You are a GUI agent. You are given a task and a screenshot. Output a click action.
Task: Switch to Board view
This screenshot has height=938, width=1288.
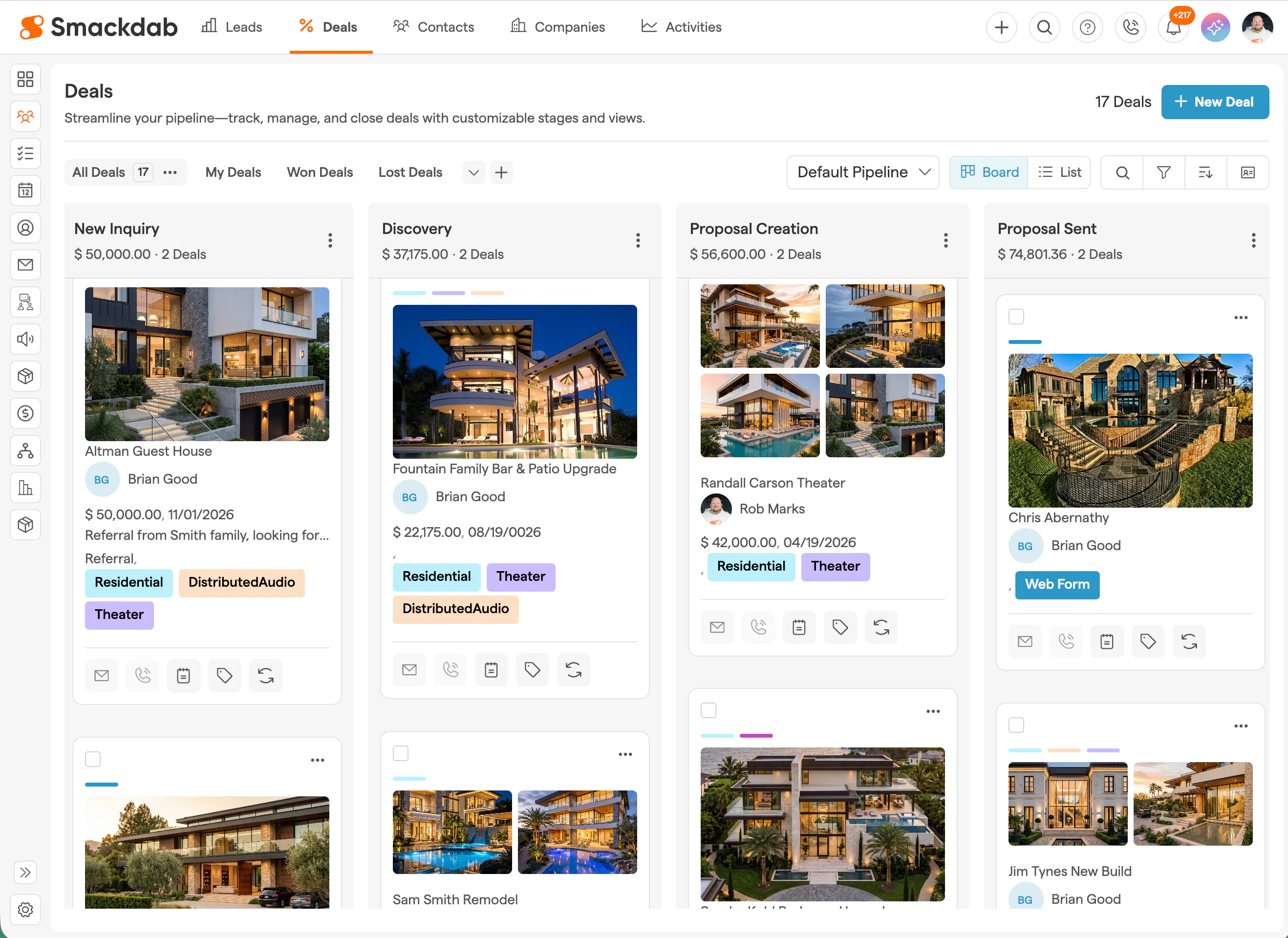(x=988, y=172)
